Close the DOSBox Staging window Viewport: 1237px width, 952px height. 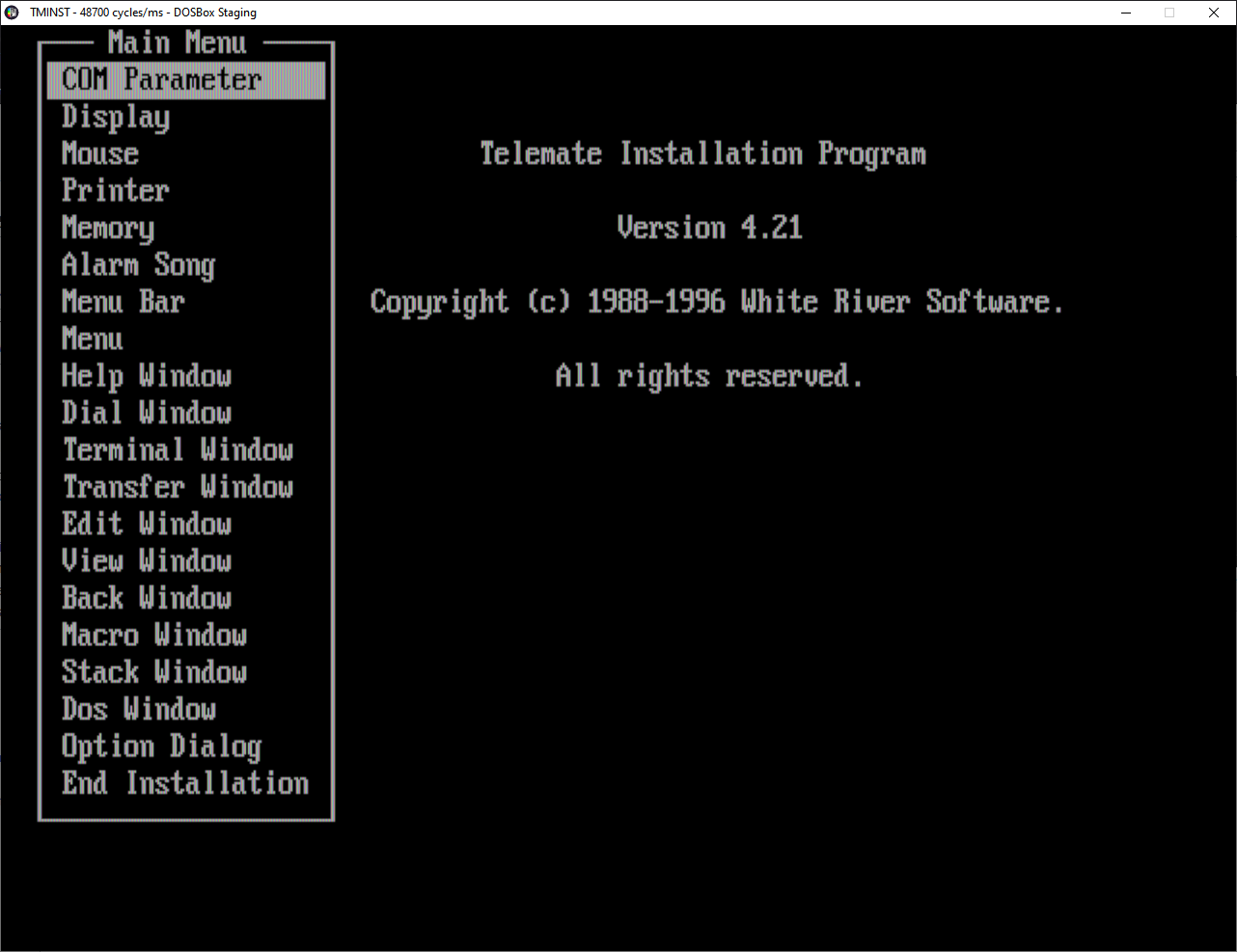coord(1214,13)
